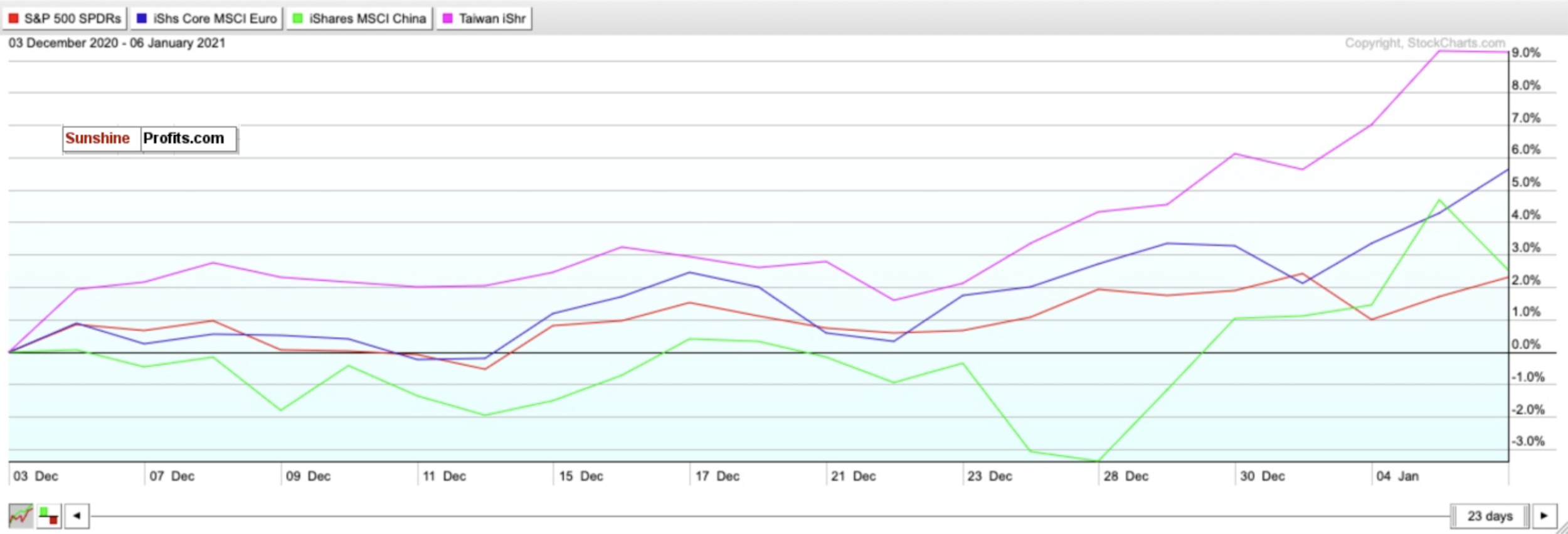This screenshot has width=1568, height=534.
Task: Click the 23 days range slider handle
Action: [x=1490, y=516]
